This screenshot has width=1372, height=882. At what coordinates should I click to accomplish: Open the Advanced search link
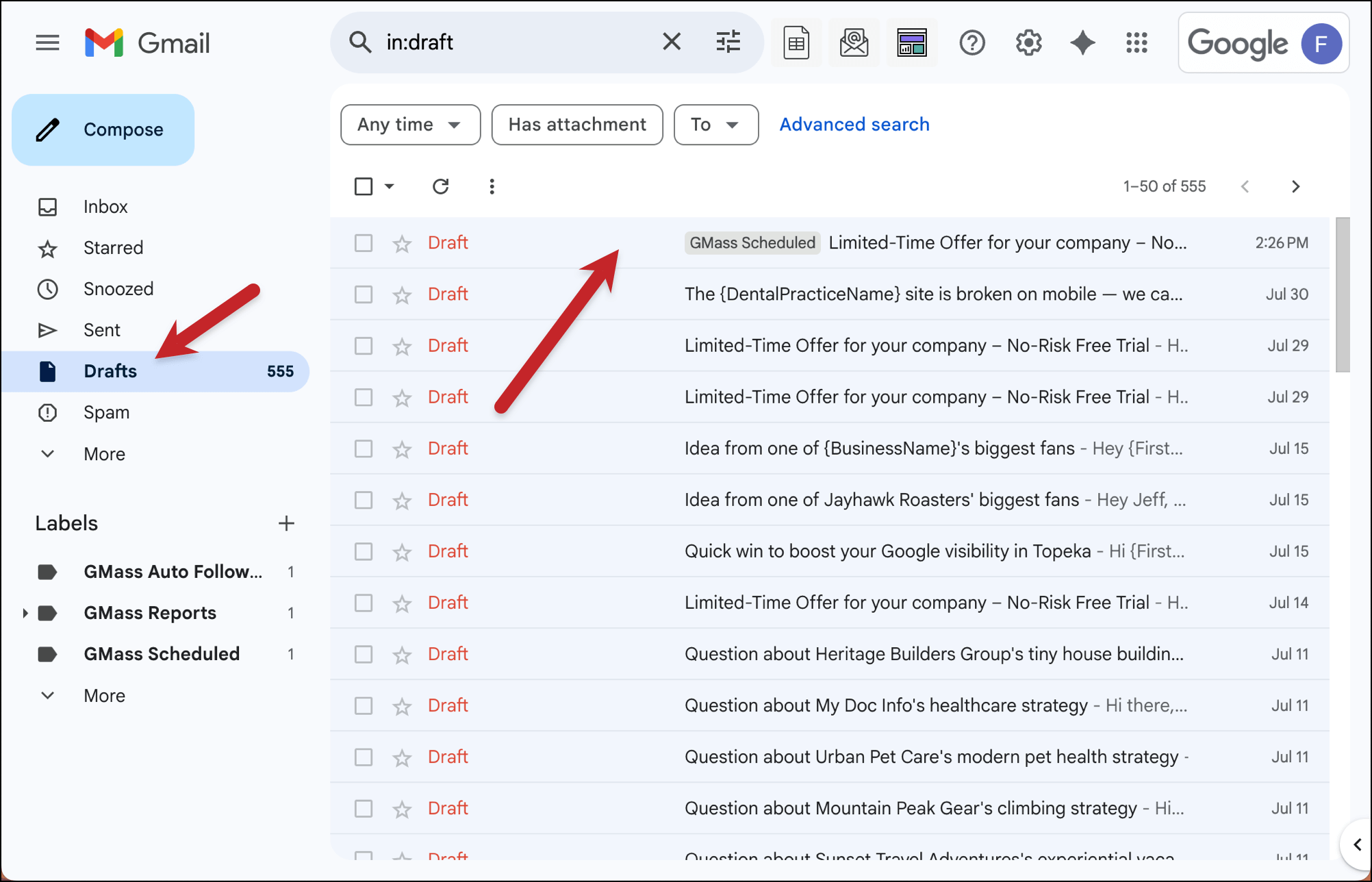click(854, 125)
